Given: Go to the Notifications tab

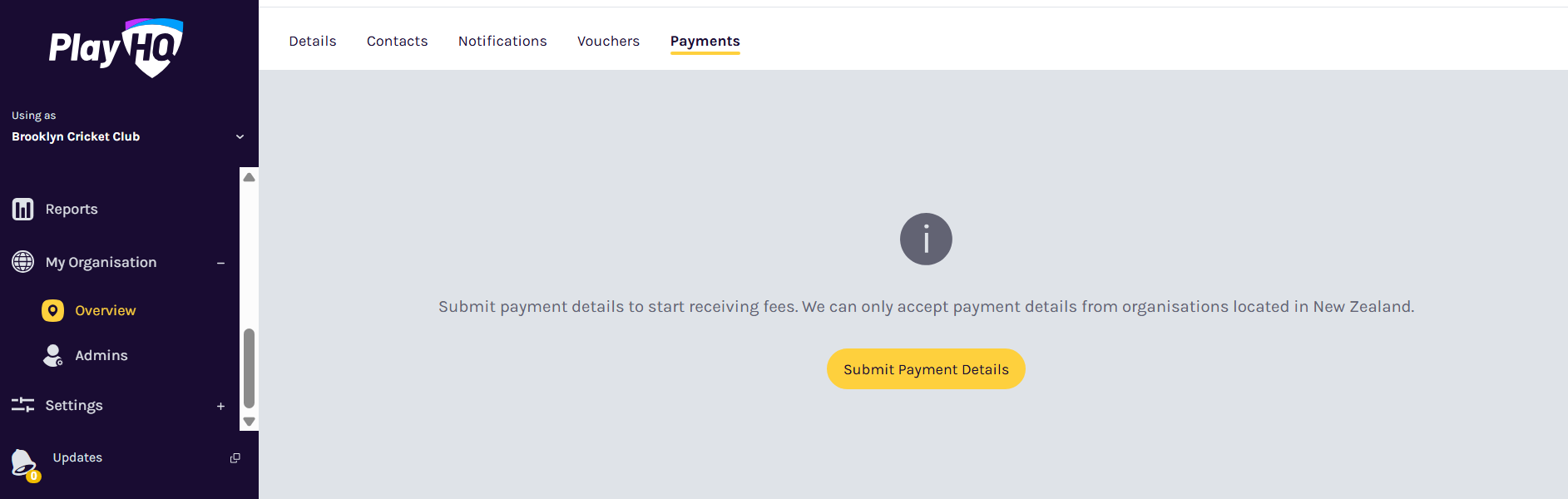Looking at the screenshot, I should tap(502, 42).
